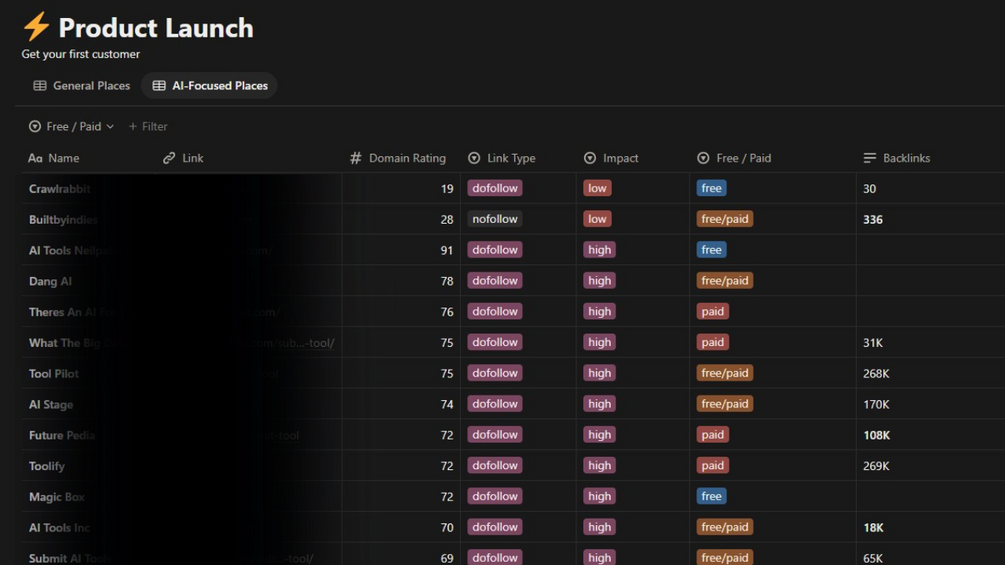The image size is (1005, 565).
Task: Click the blue free tag in Magic Box row
Action: coord(711,496)
